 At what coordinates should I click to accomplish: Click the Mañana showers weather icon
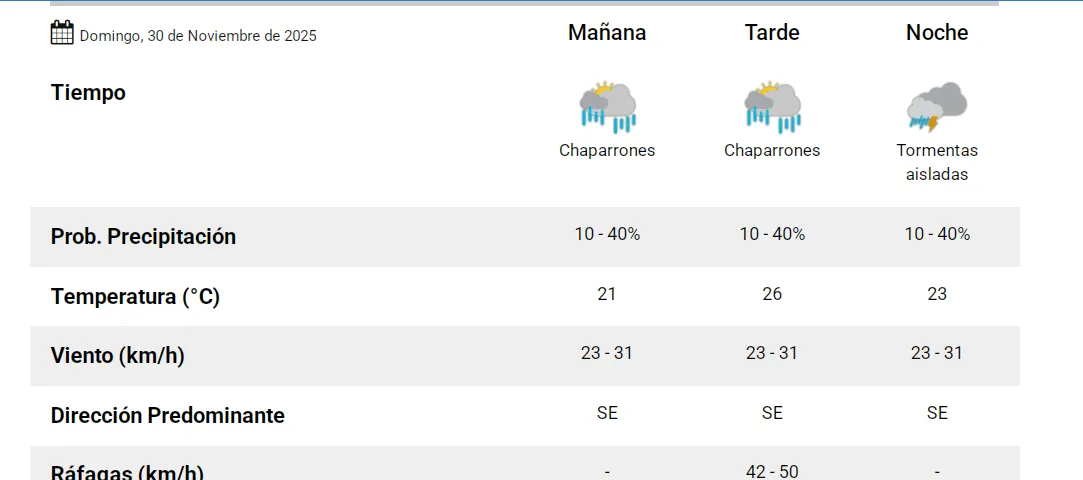tap(607, 107)
